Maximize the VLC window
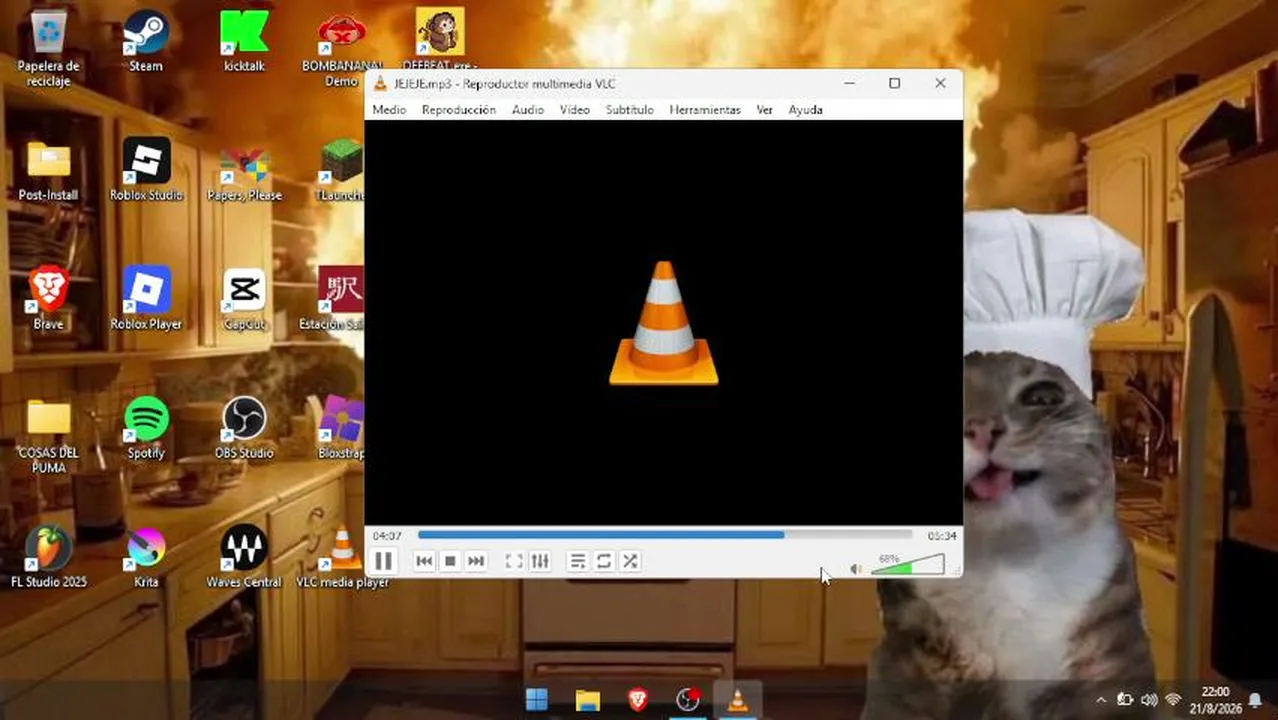Viewport: 1278px width, 720px height. point(894,84)
